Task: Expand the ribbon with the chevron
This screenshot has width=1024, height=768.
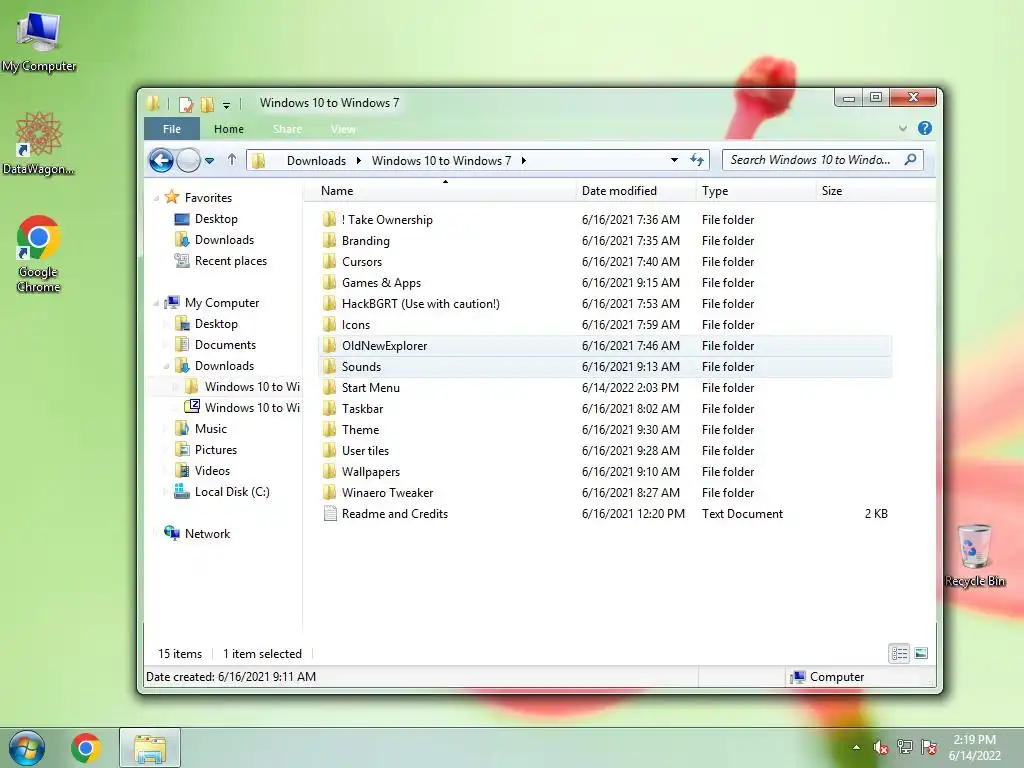Action: [903, 129]
